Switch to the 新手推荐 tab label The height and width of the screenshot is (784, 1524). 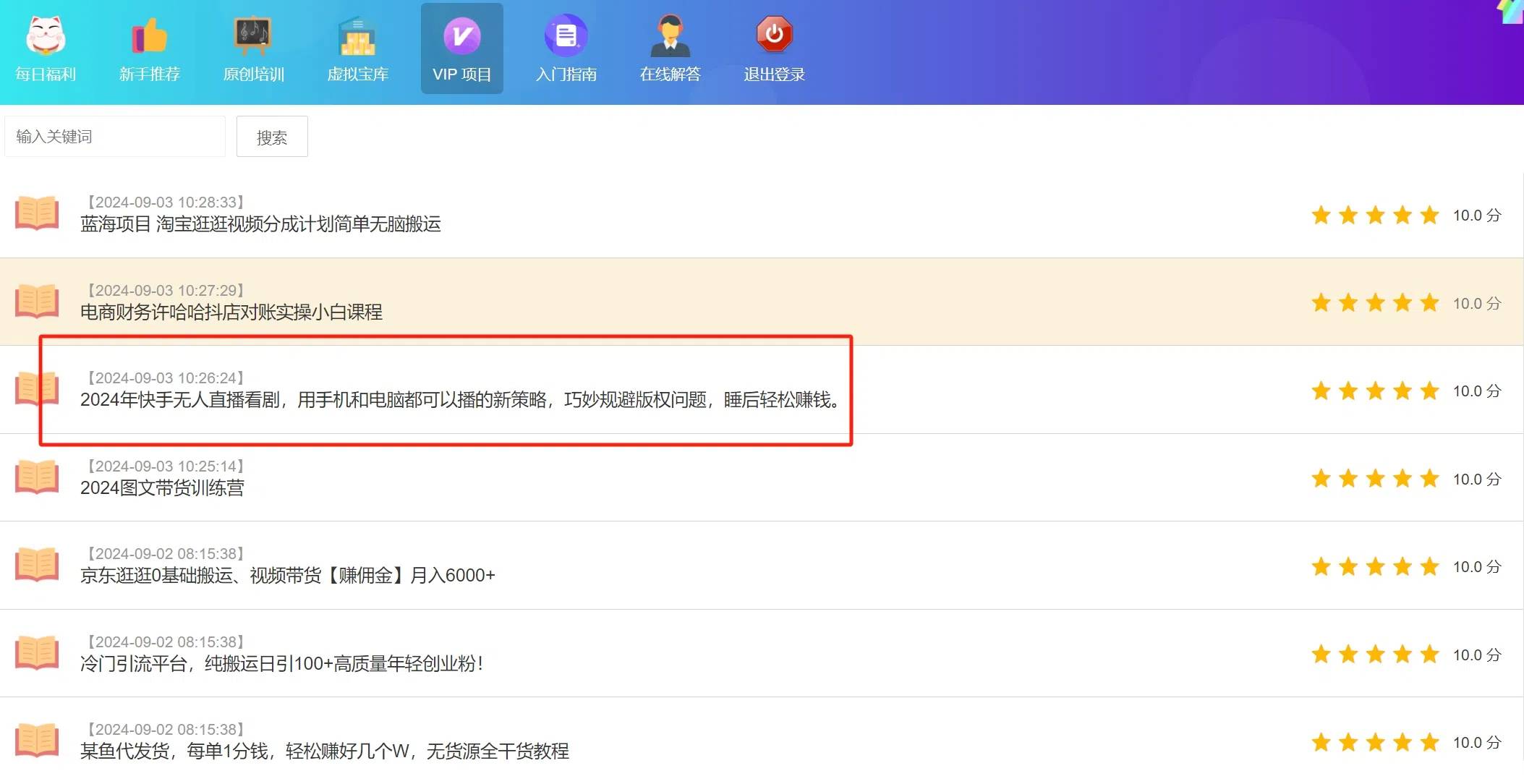150,74
